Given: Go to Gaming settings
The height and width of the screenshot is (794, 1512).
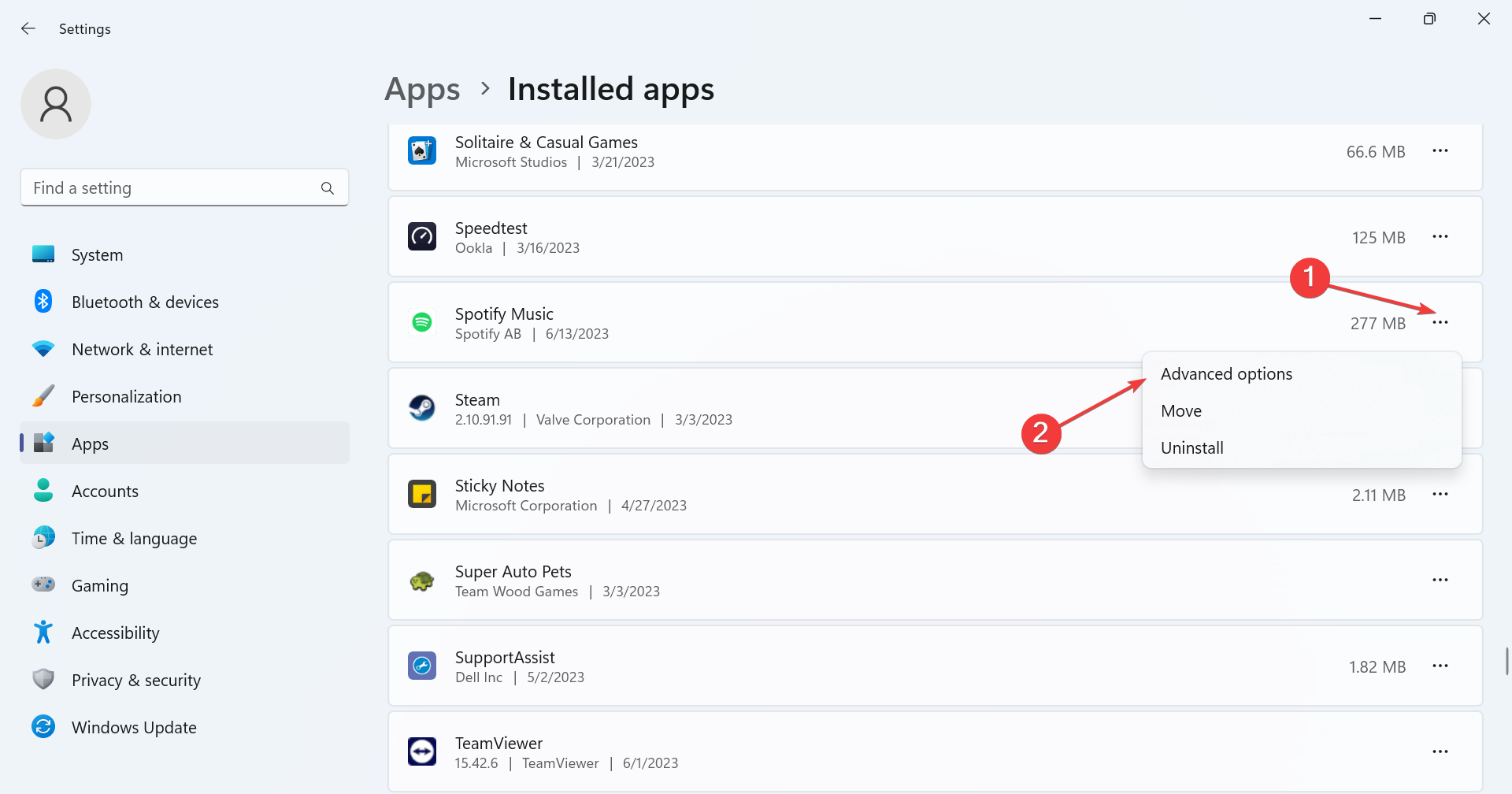Looking at the screenshot, I should [184, 585].
